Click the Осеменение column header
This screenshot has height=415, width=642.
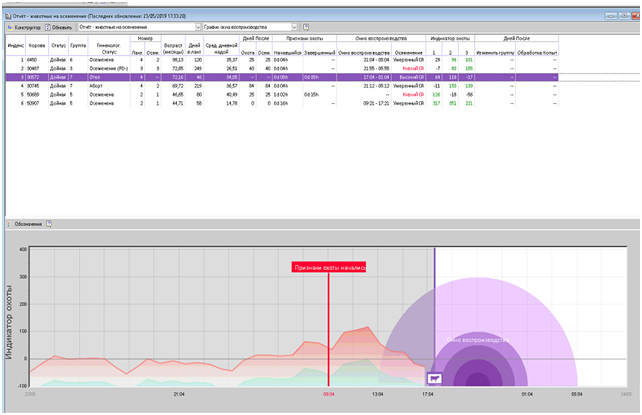[409, 53]
